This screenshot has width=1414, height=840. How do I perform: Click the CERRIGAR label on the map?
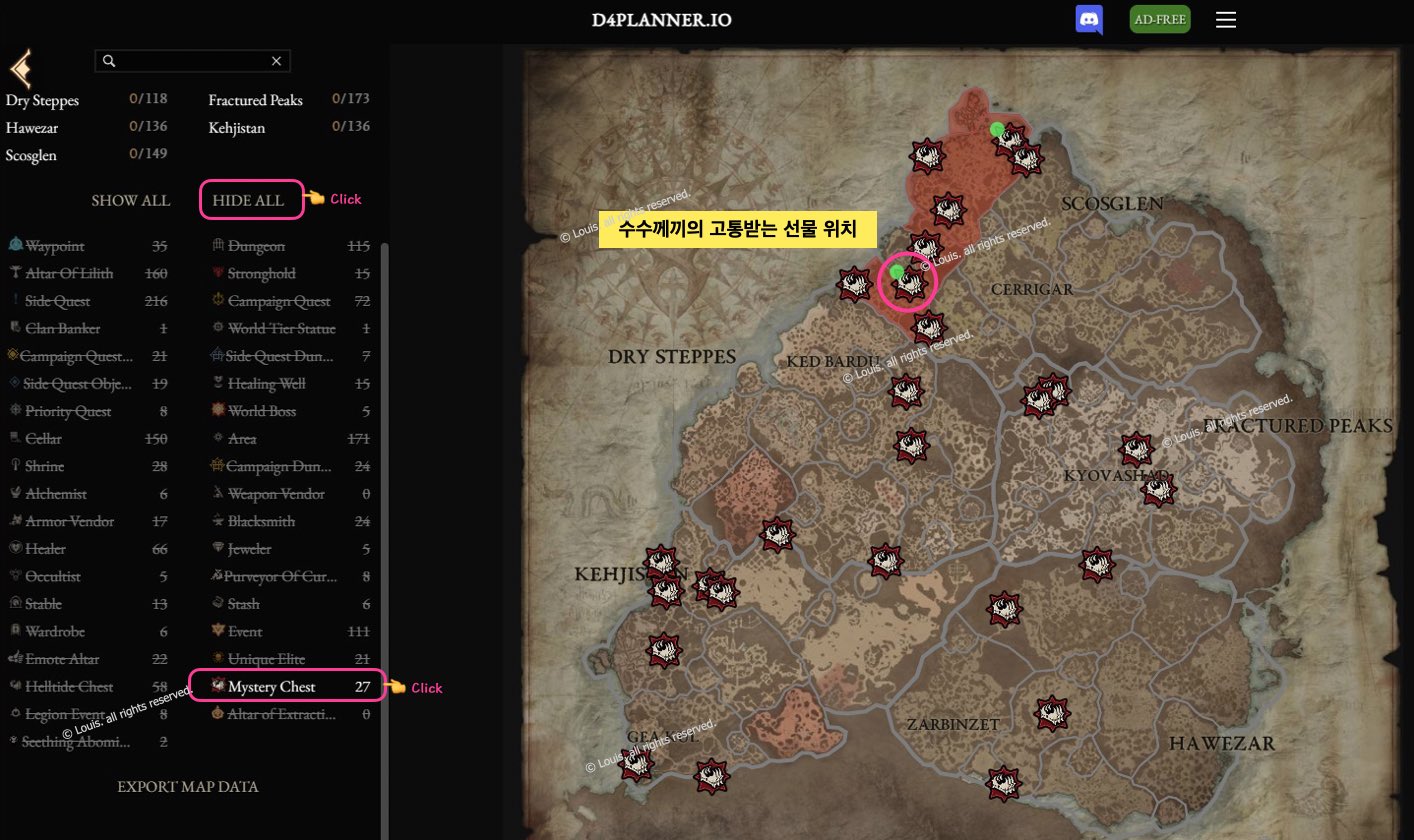point(1031,289)
